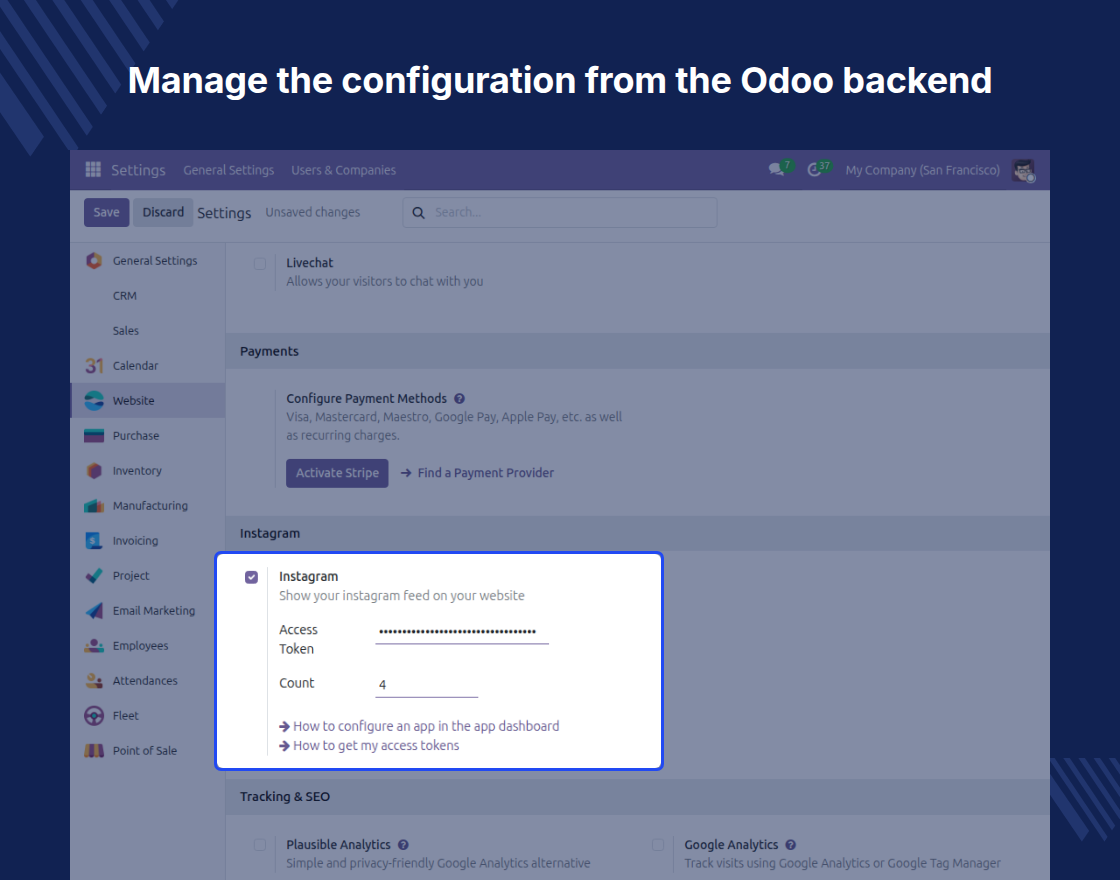Image resolution: width=1120 pixels, height=880 pixels.
Task: Click the Website globe sidebar icon
Action: pos(94,401)
